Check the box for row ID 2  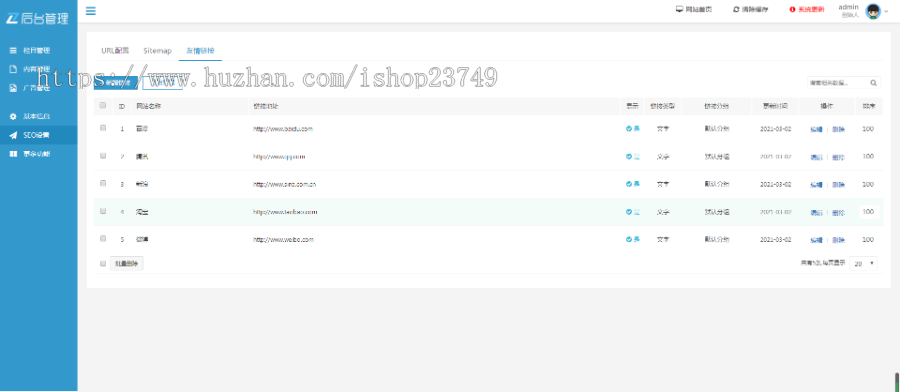click(103, 156)
